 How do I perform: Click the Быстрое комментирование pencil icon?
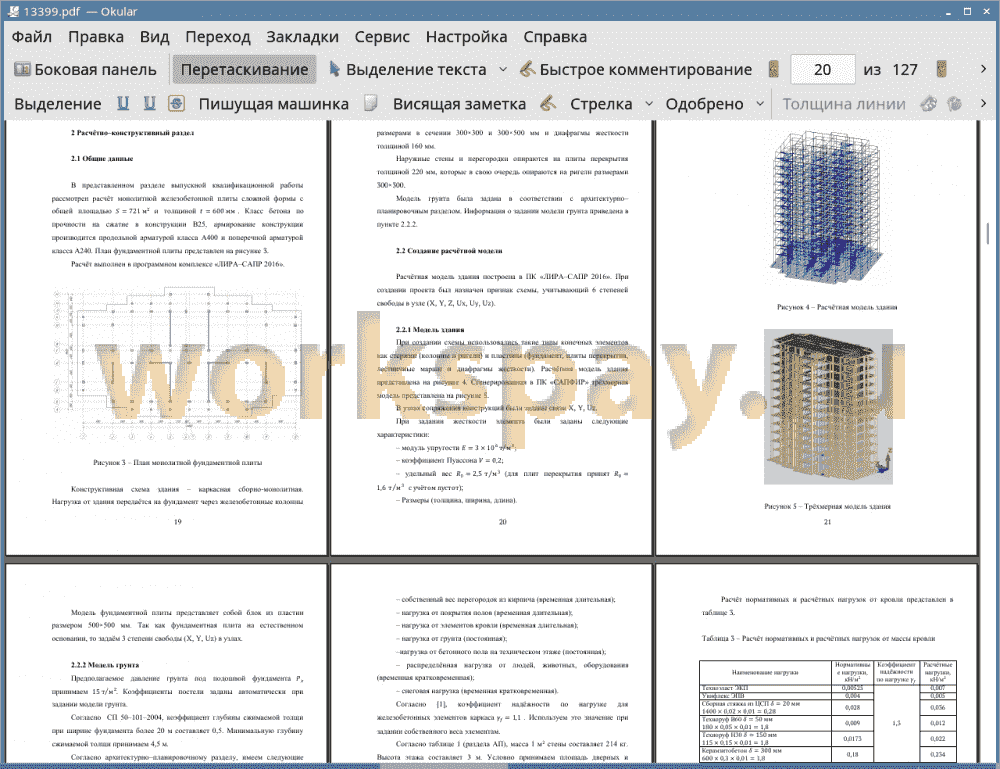[527, 69]
